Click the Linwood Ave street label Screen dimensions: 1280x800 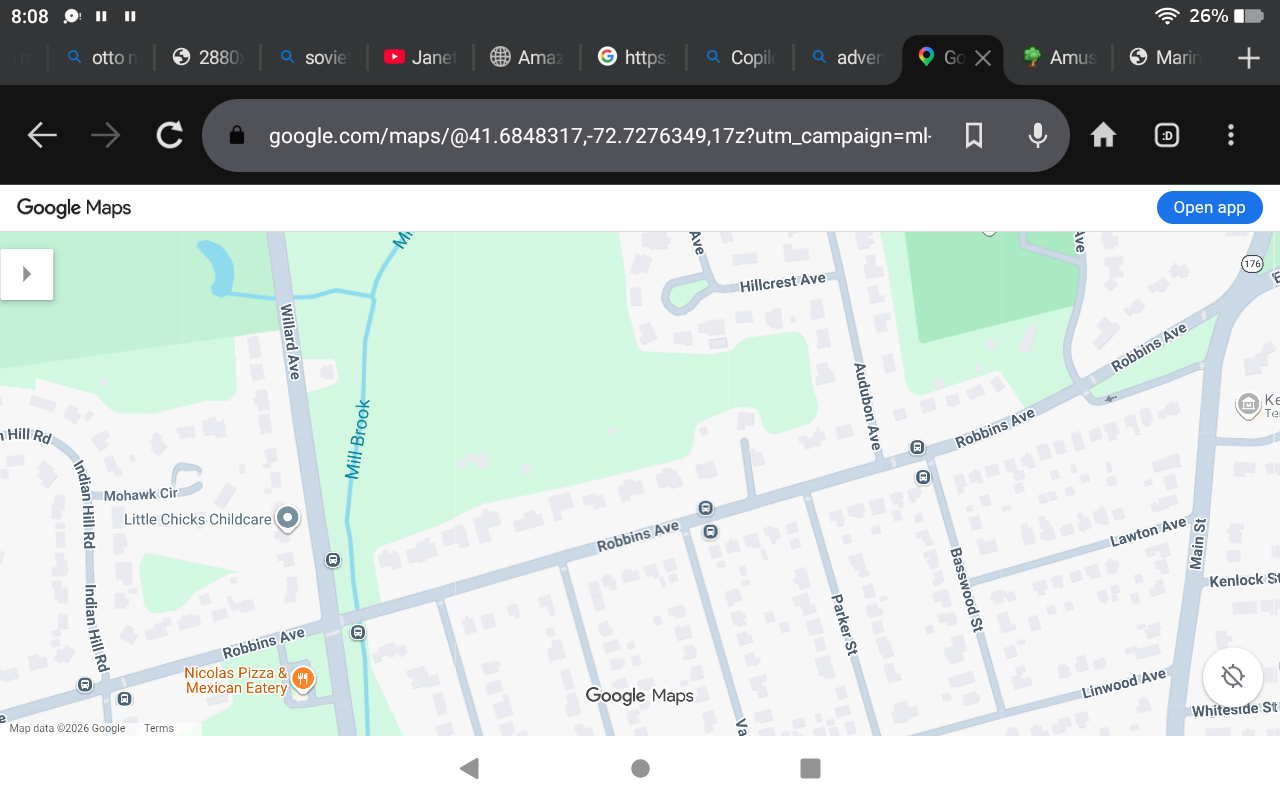1124,685
